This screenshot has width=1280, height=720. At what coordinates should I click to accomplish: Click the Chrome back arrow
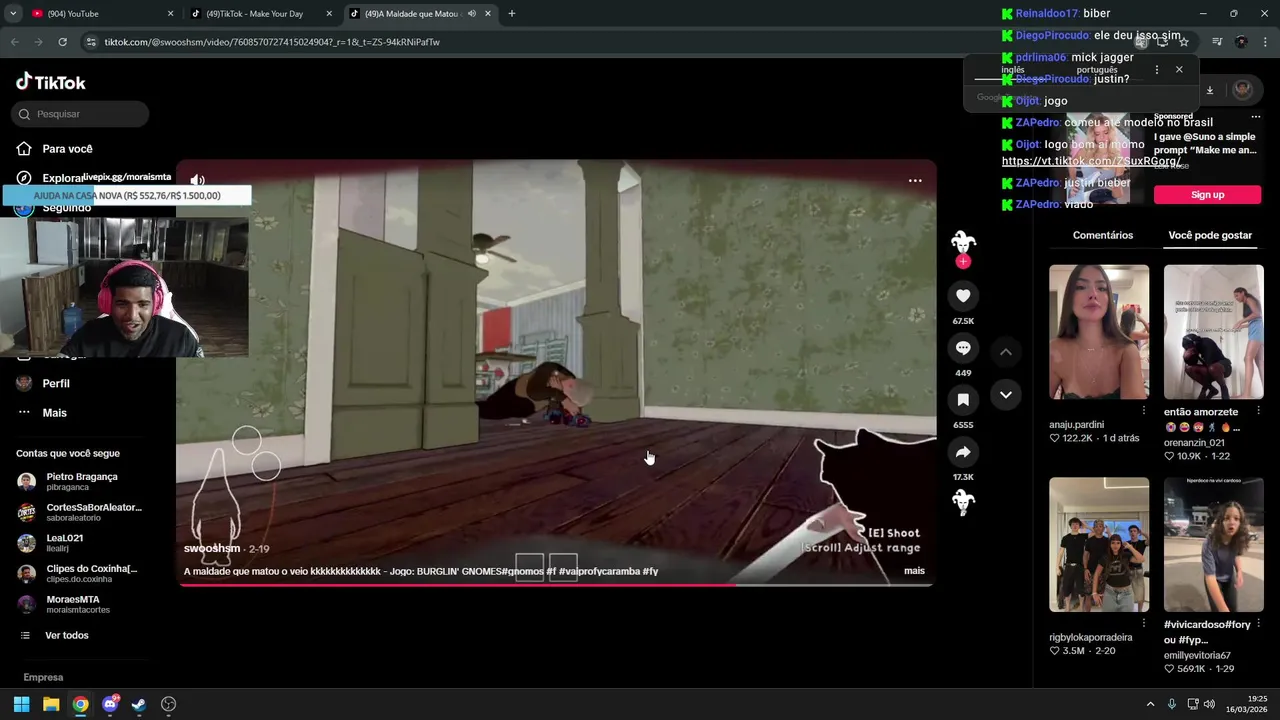point(14,42)
